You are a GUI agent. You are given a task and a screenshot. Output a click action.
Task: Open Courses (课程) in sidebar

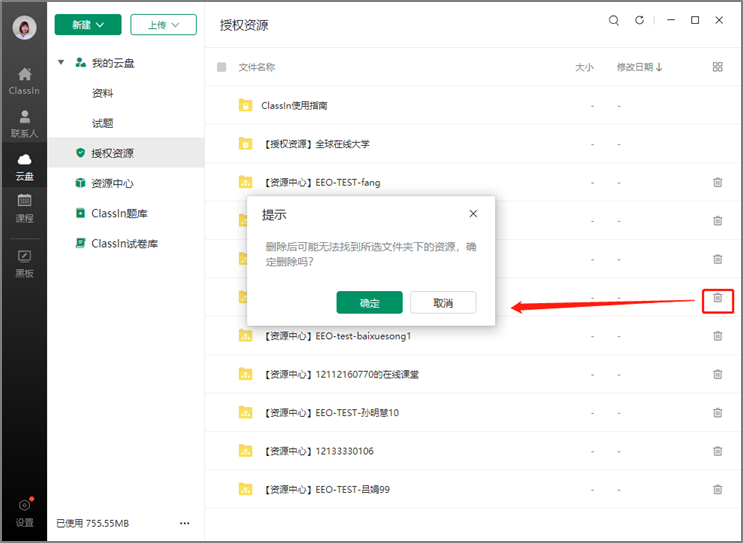point(24,208)
